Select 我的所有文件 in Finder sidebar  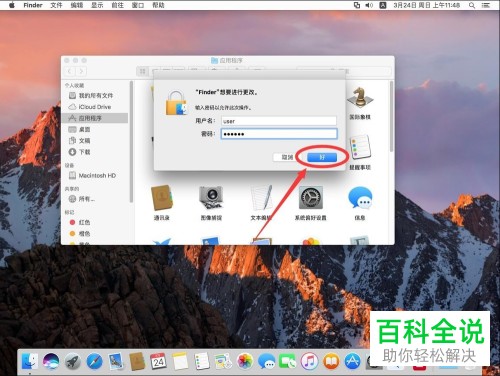click(95, 95)
